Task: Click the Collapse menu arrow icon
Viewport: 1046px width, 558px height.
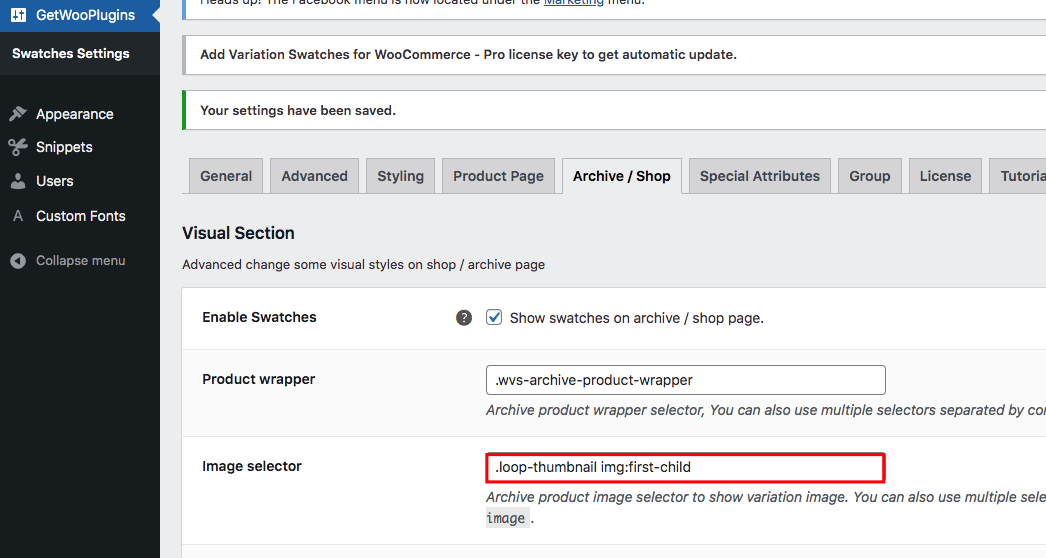Action: (18, 260)
